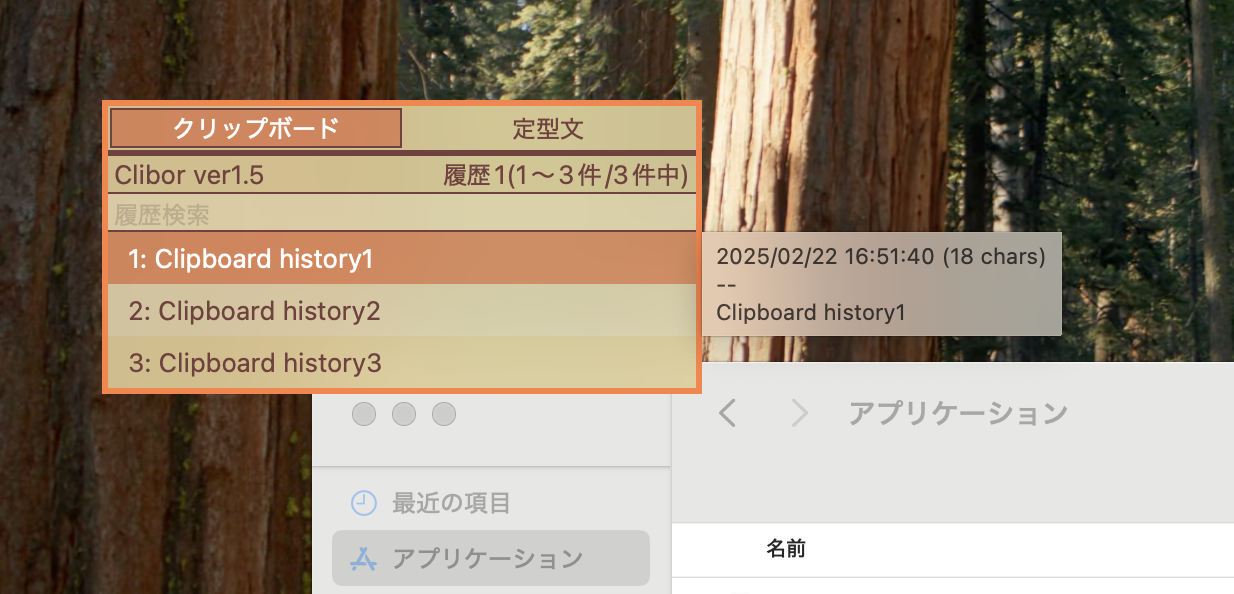Click the middle gray window control circle
Screen dimensions: 1234x594
[x=404, y=414]
